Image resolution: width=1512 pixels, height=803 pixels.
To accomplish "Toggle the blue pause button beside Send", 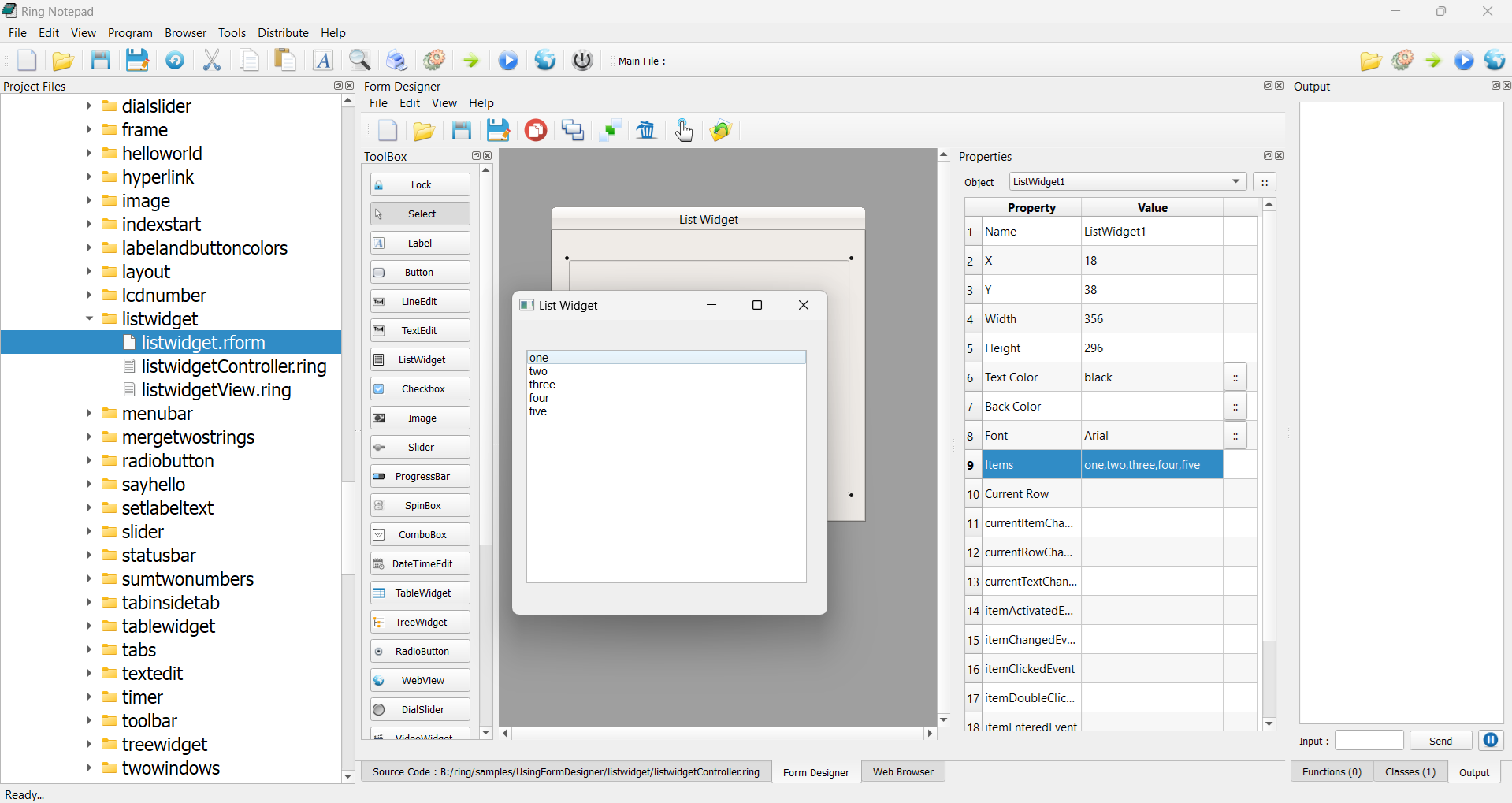I will point(1490,740).
